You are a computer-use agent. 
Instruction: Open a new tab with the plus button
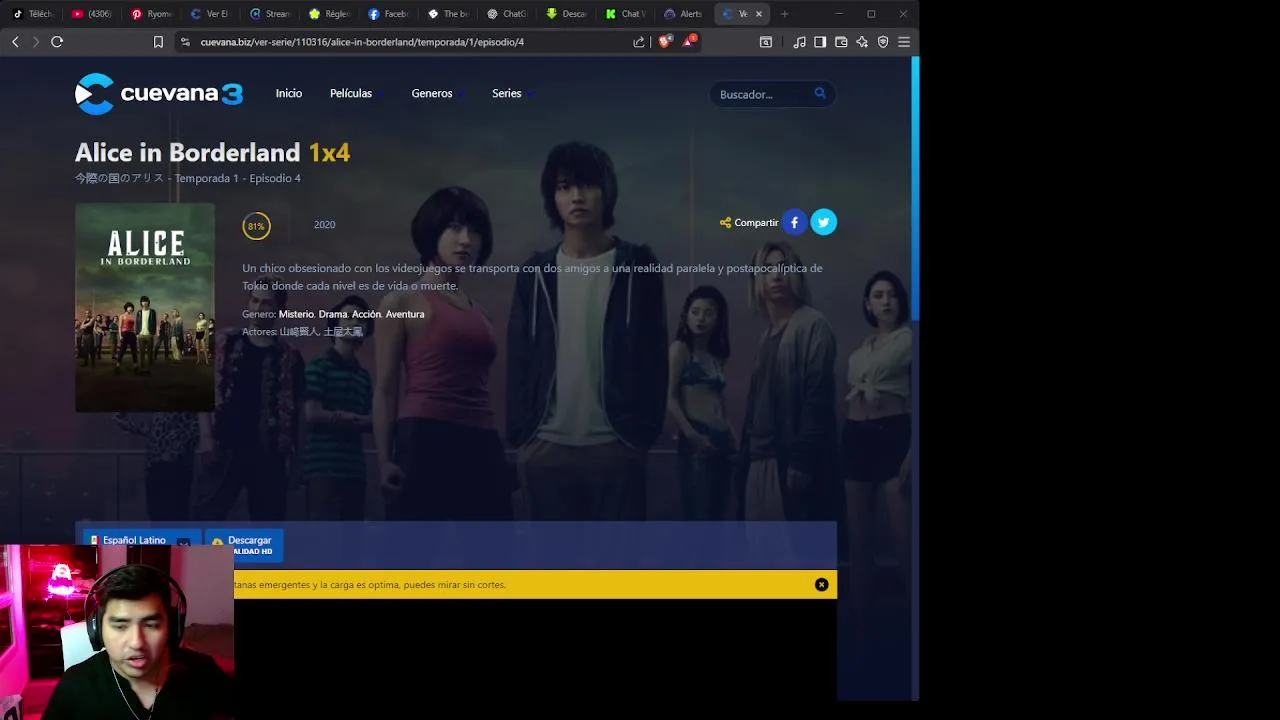[x=784, y=14]
